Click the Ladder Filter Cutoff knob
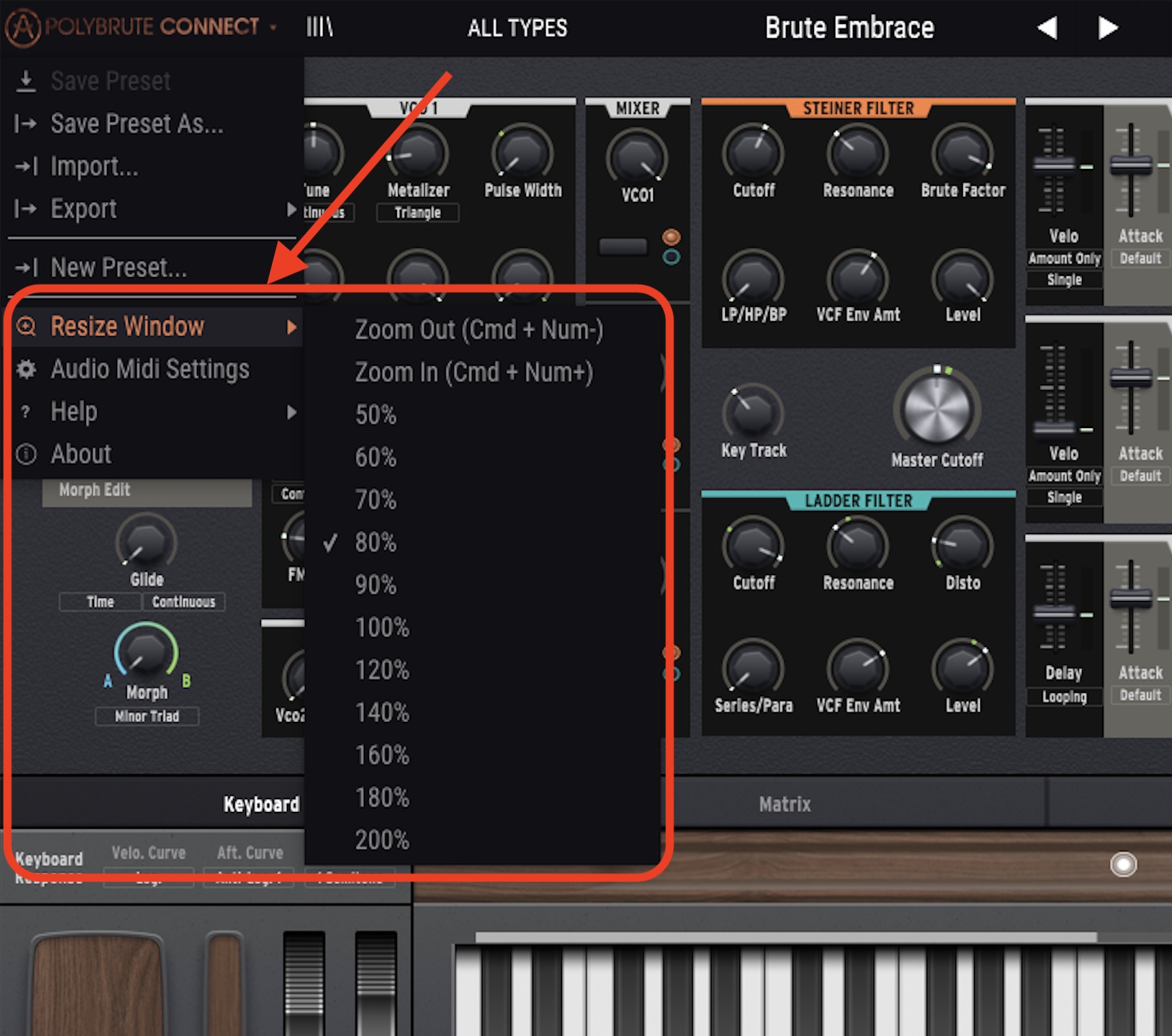 (x=753, y=546)
